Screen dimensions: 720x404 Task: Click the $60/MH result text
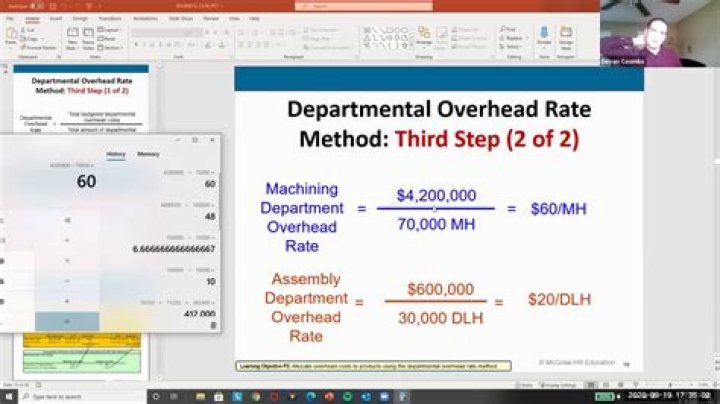[558, 209]
